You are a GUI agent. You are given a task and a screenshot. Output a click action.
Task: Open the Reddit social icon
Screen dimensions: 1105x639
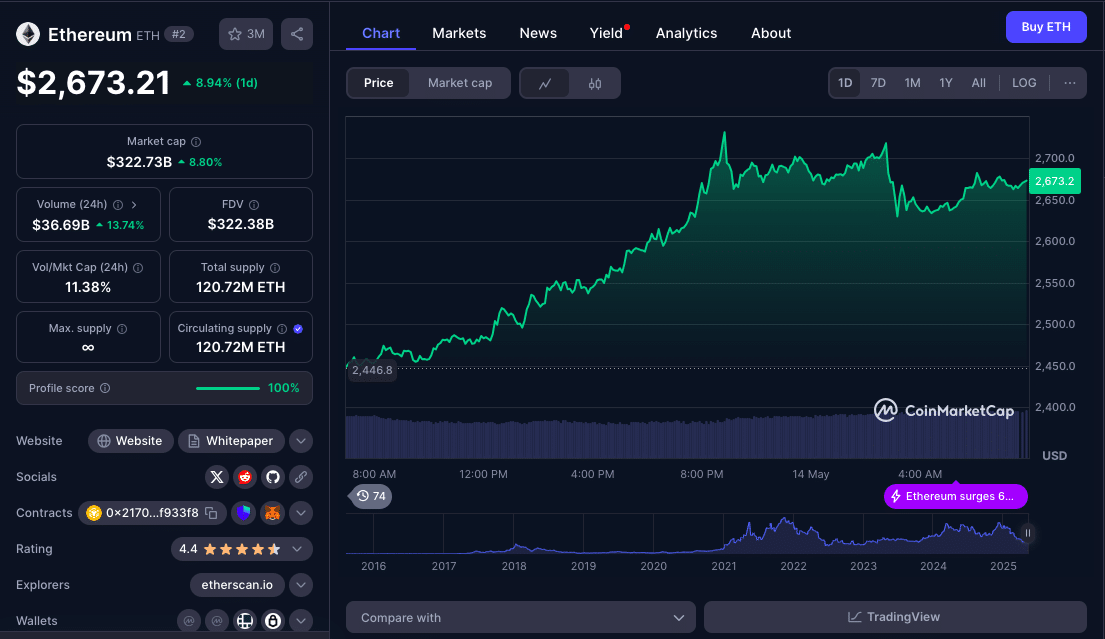click(244, 477)
